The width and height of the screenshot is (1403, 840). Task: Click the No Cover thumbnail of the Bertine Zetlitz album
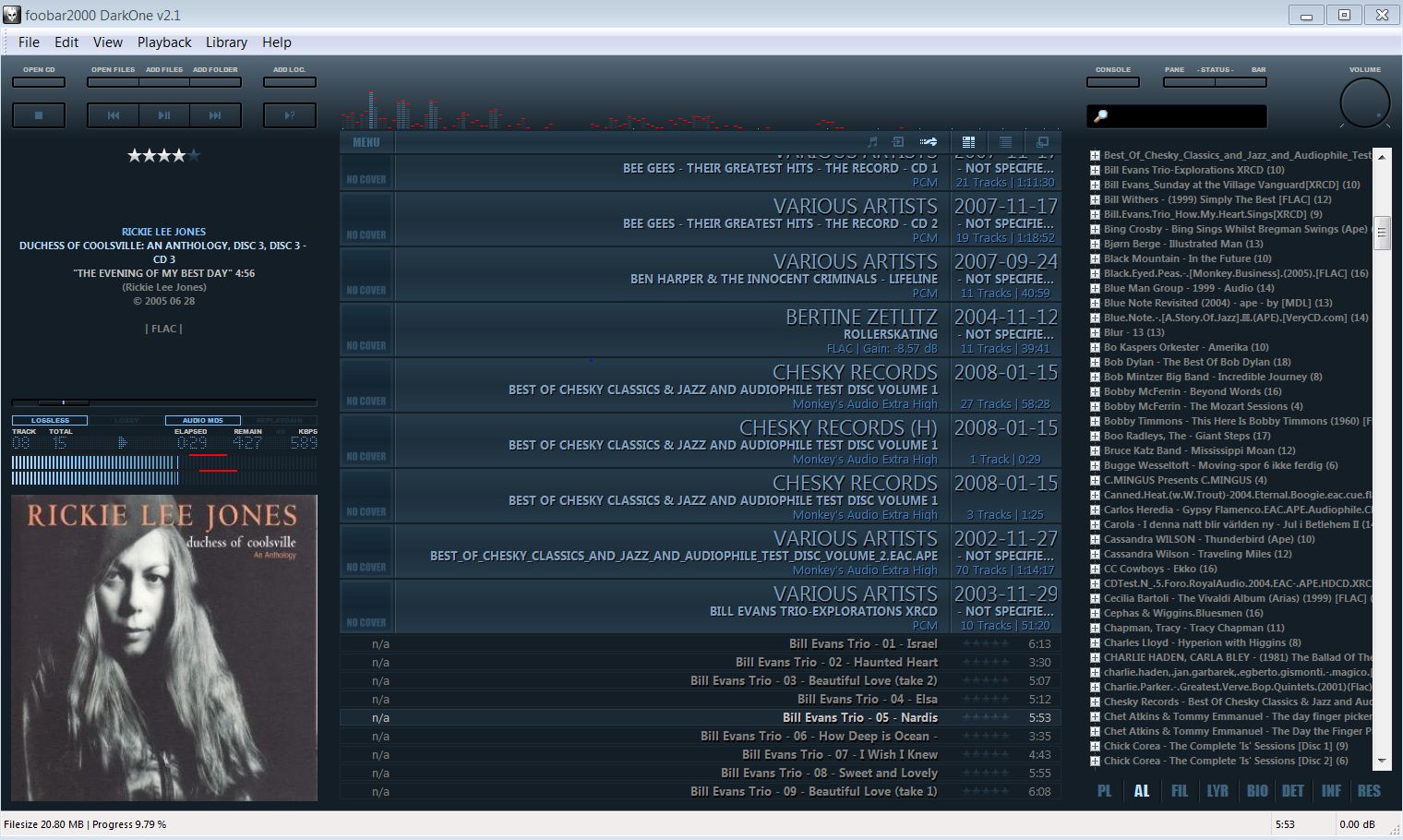(x=366, y=330)
